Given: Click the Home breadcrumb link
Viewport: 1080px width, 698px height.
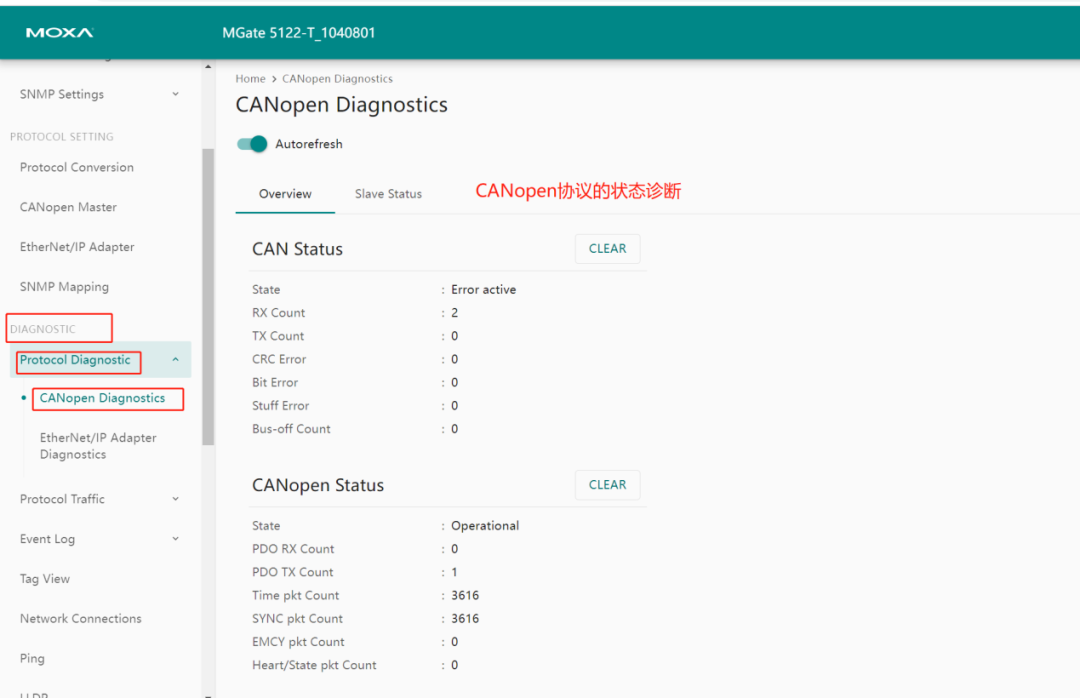Looking at the screenshot, I should pyautogui.click(x=250, y=78).
